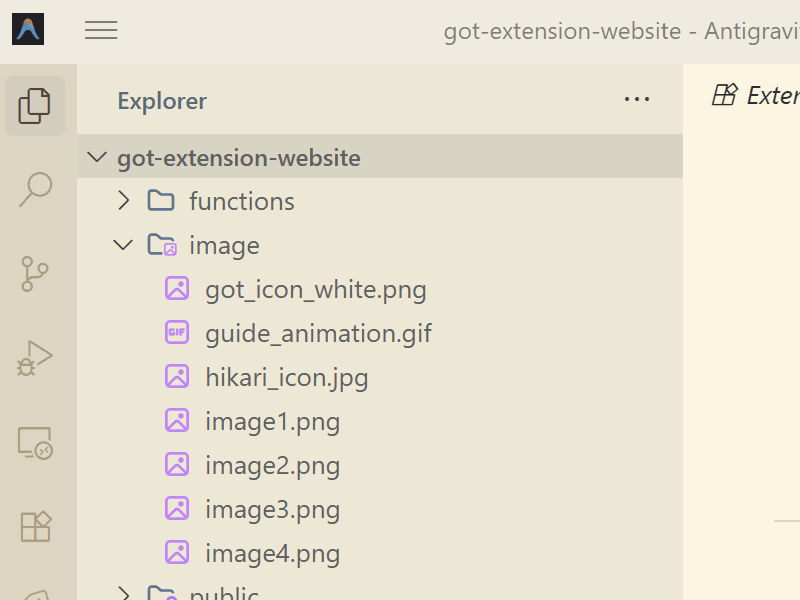Click the image folder icon
The image size is (800, 600).
[x=161, y=244]
